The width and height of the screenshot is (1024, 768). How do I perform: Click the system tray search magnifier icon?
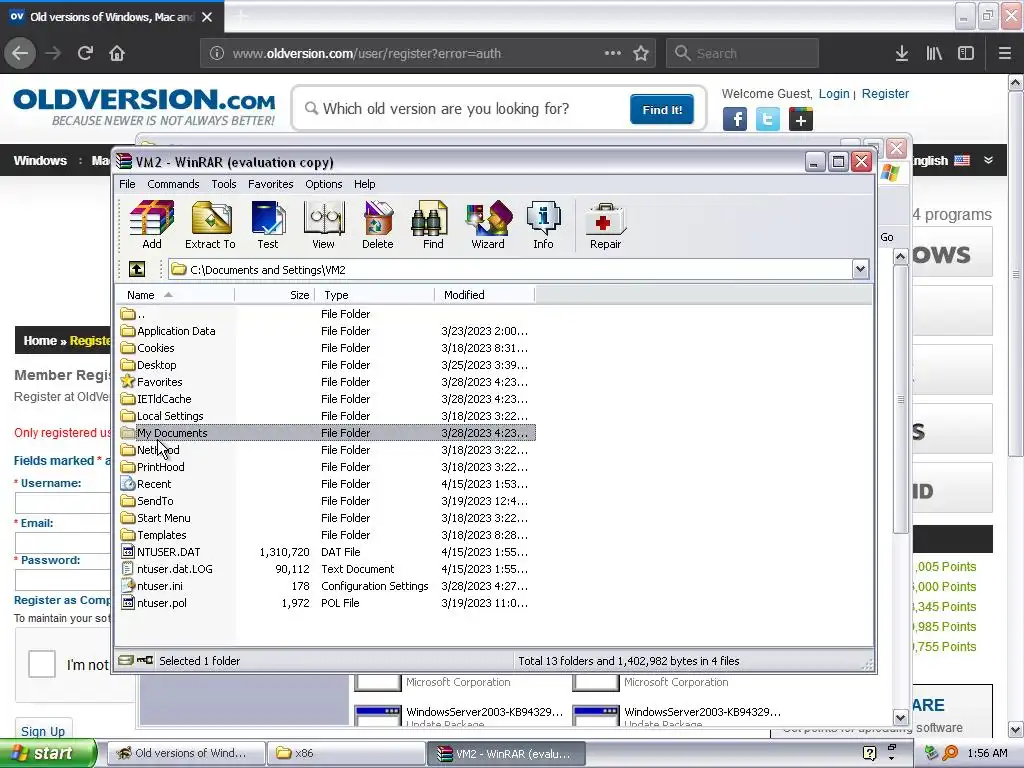(950, 753)
